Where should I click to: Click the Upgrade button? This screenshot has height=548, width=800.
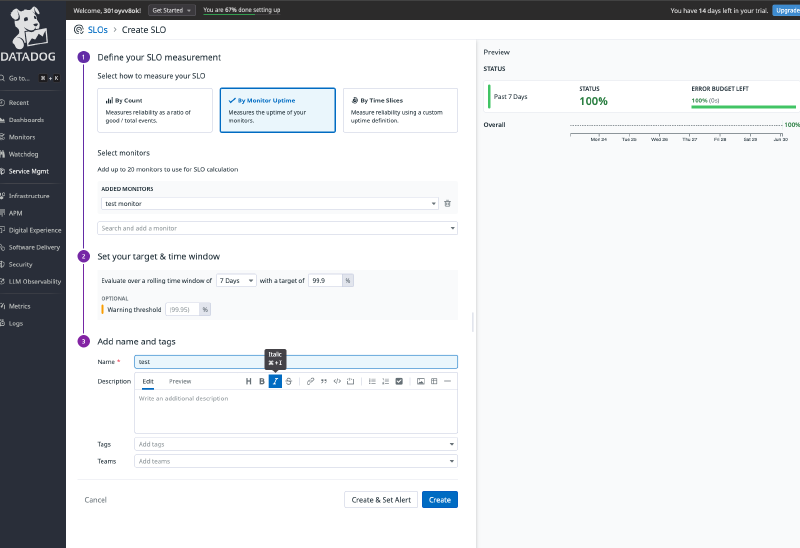pos(786,10)
